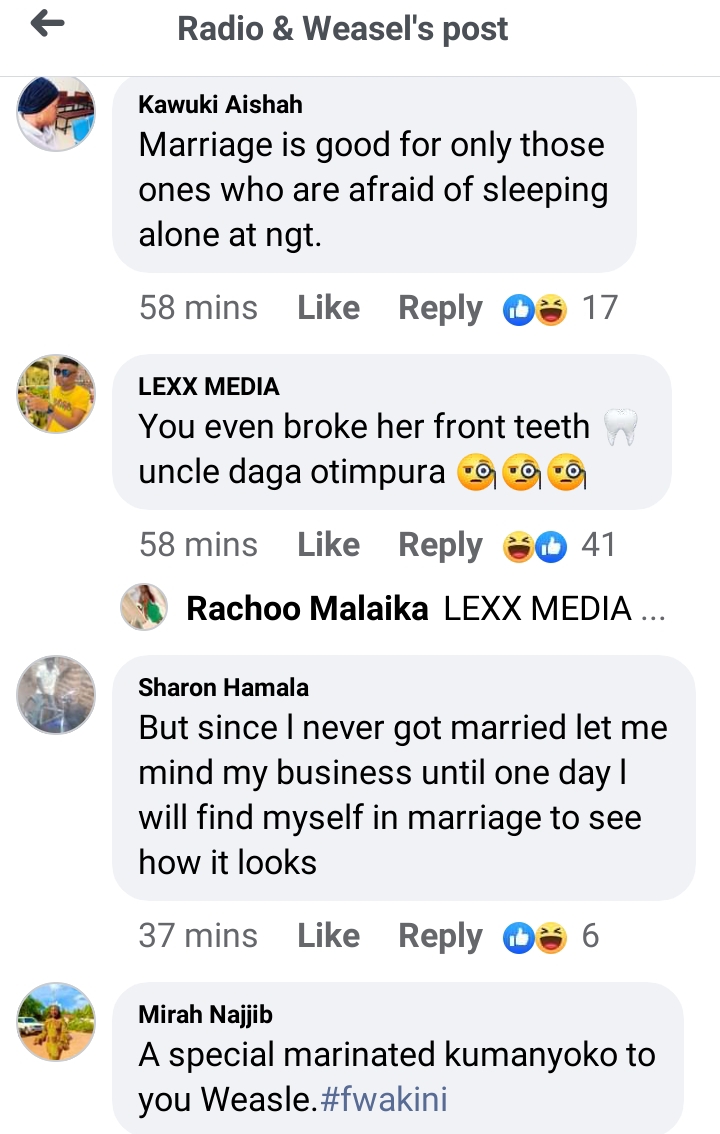720x1134 pixels.
Task: Tap the back arrow icon
Action: (x=47, y=26)
